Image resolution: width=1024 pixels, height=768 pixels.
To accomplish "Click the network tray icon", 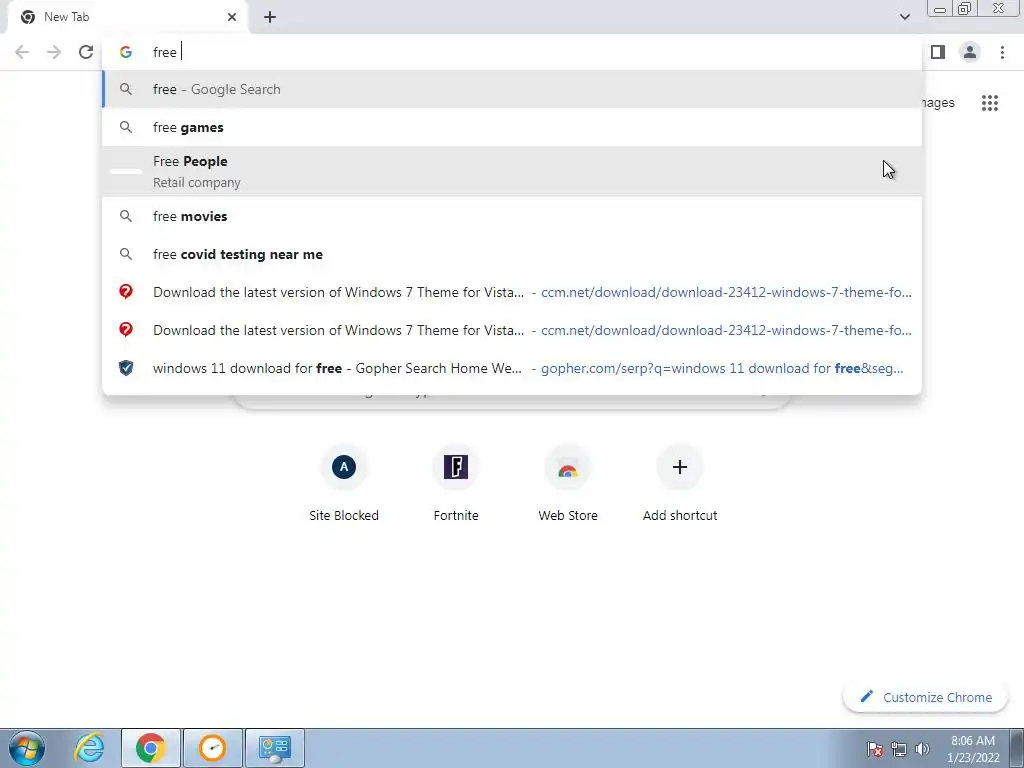I will [x=899, y=749].
